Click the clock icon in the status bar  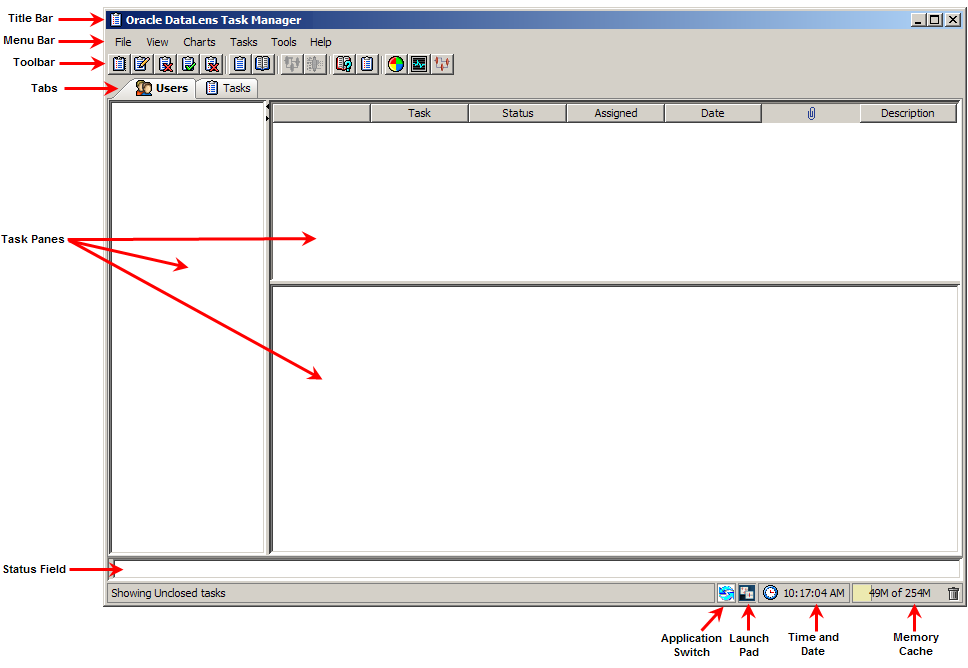[770, 593]
